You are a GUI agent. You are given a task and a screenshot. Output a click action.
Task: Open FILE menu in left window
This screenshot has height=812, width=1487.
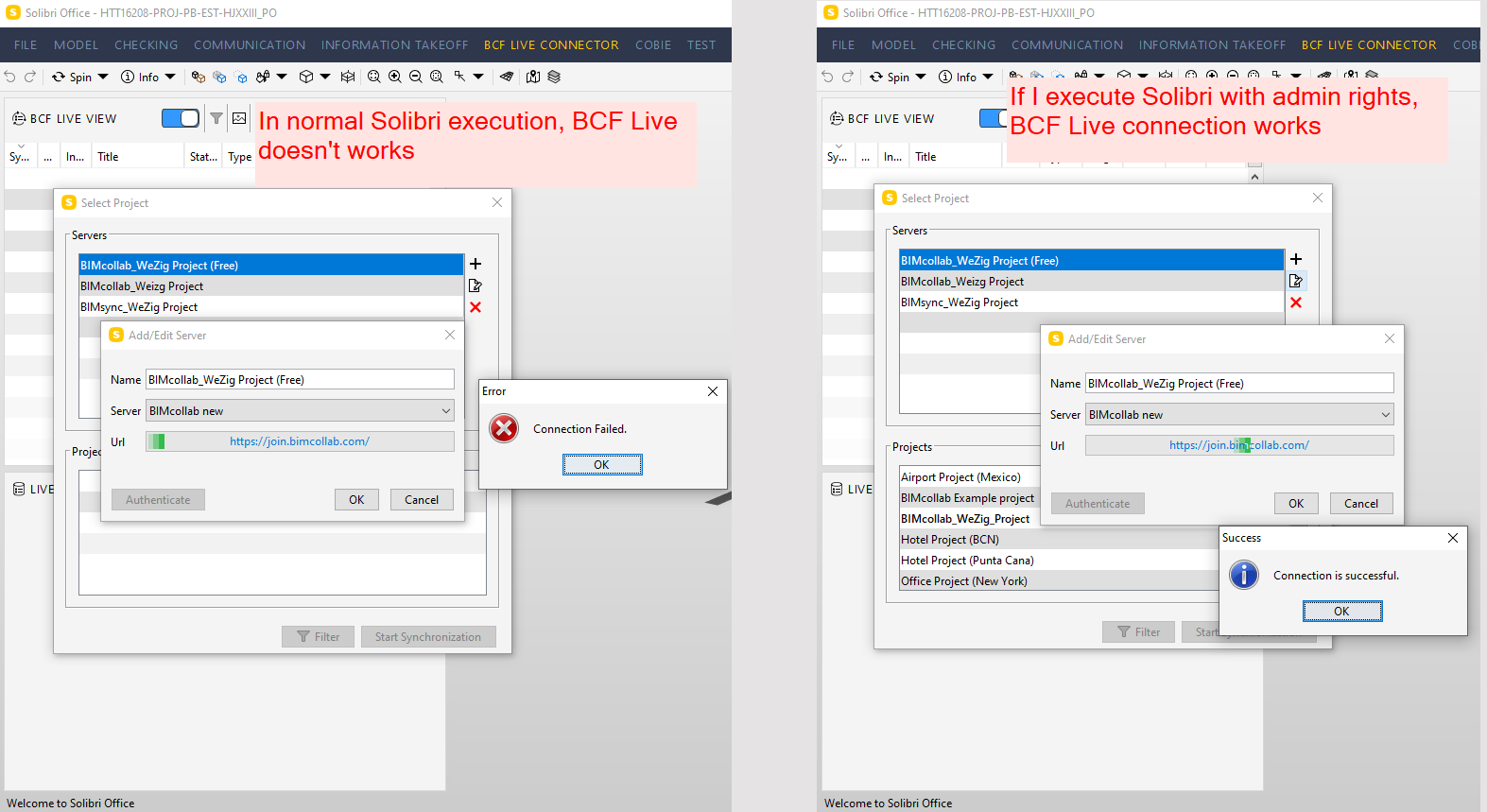26,44
